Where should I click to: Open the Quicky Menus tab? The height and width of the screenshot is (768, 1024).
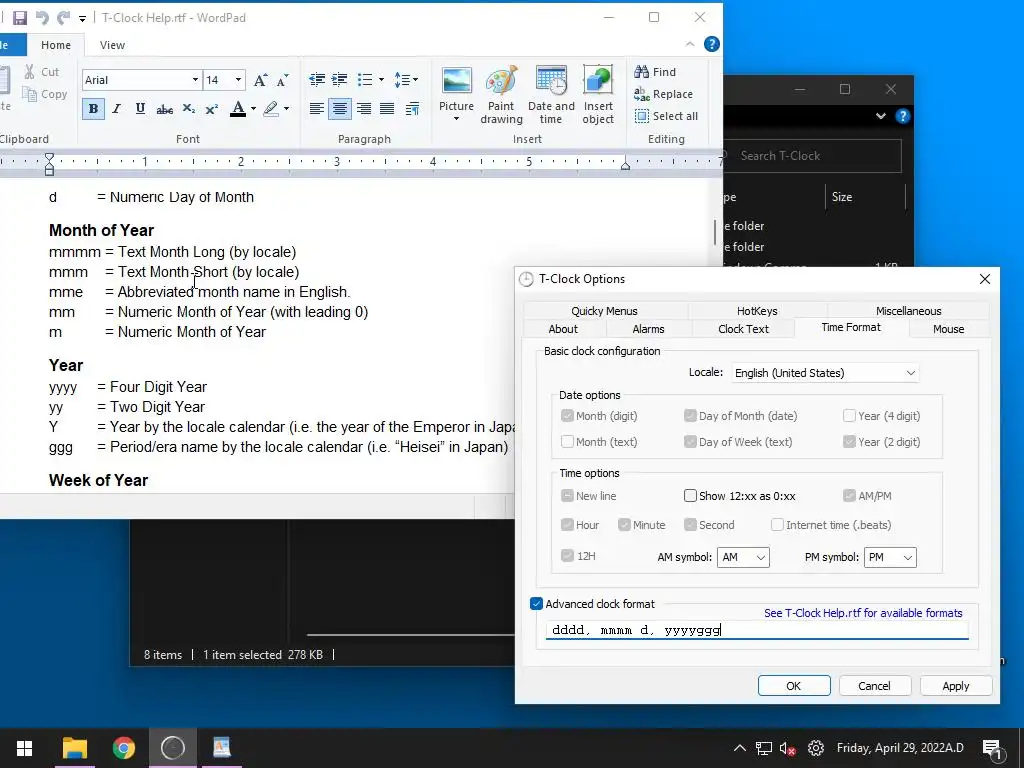[x=604, y=311]
